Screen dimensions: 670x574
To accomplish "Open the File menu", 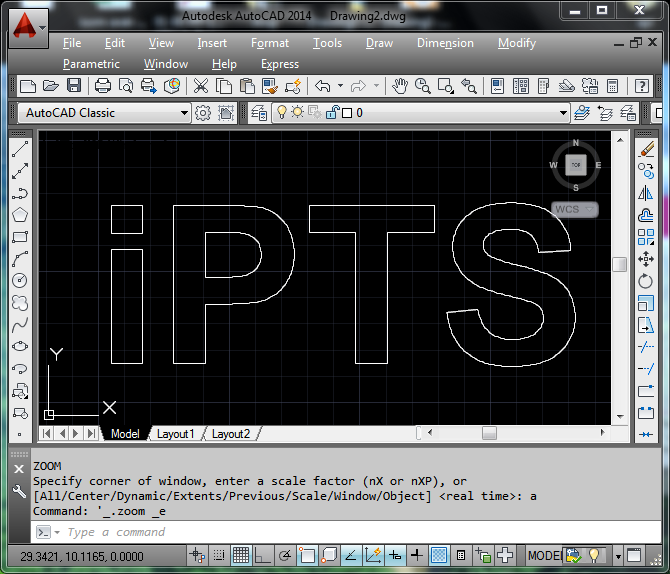I will pos(72,43).
